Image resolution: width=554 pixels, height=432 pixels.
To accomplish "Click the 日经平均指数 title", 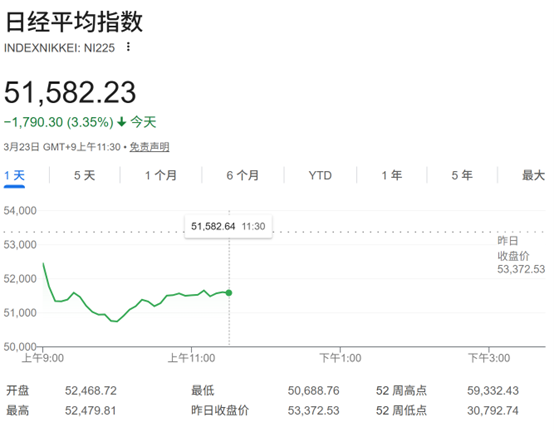I will 74,22.
